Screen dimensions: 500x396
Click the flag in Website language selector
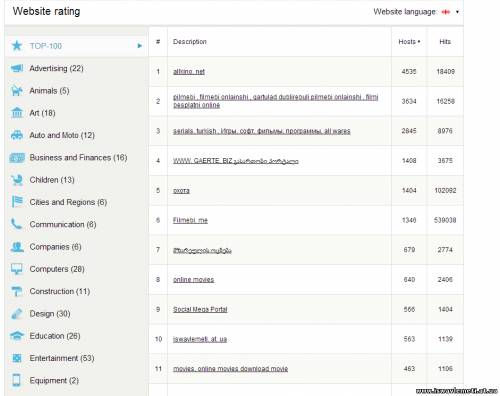[x=445, y=12]
